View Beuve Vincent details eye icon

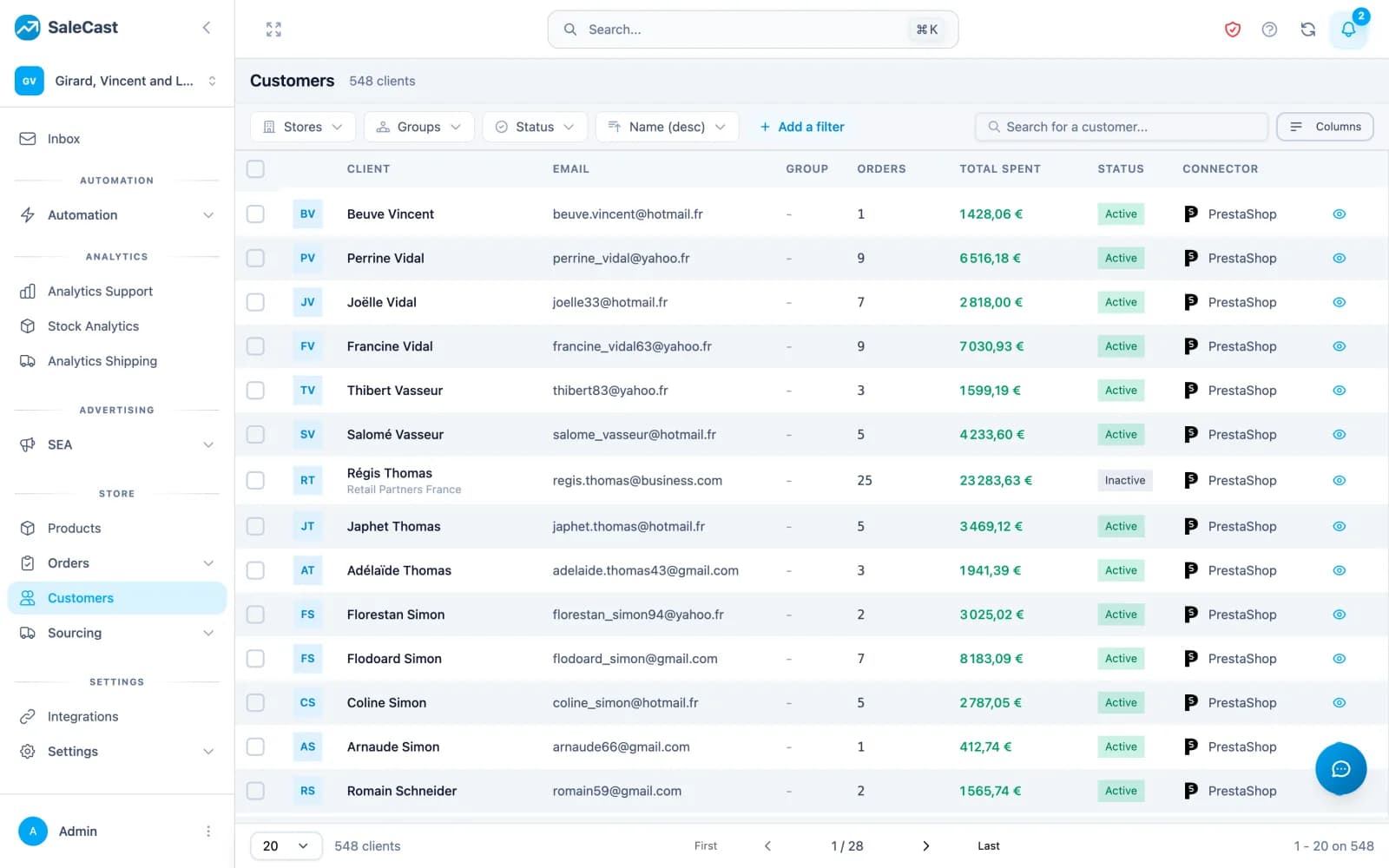coord(1340,214)
